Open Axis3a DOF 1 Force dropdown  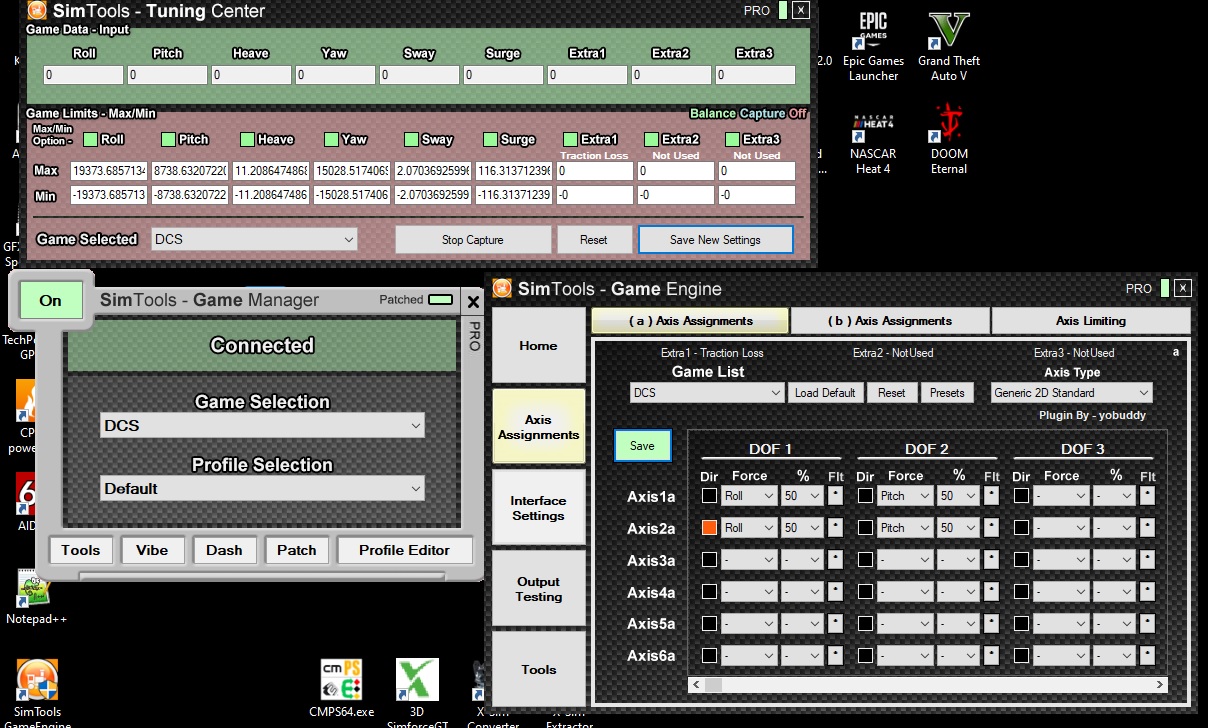pyautogui.click(x=749, y=560)
